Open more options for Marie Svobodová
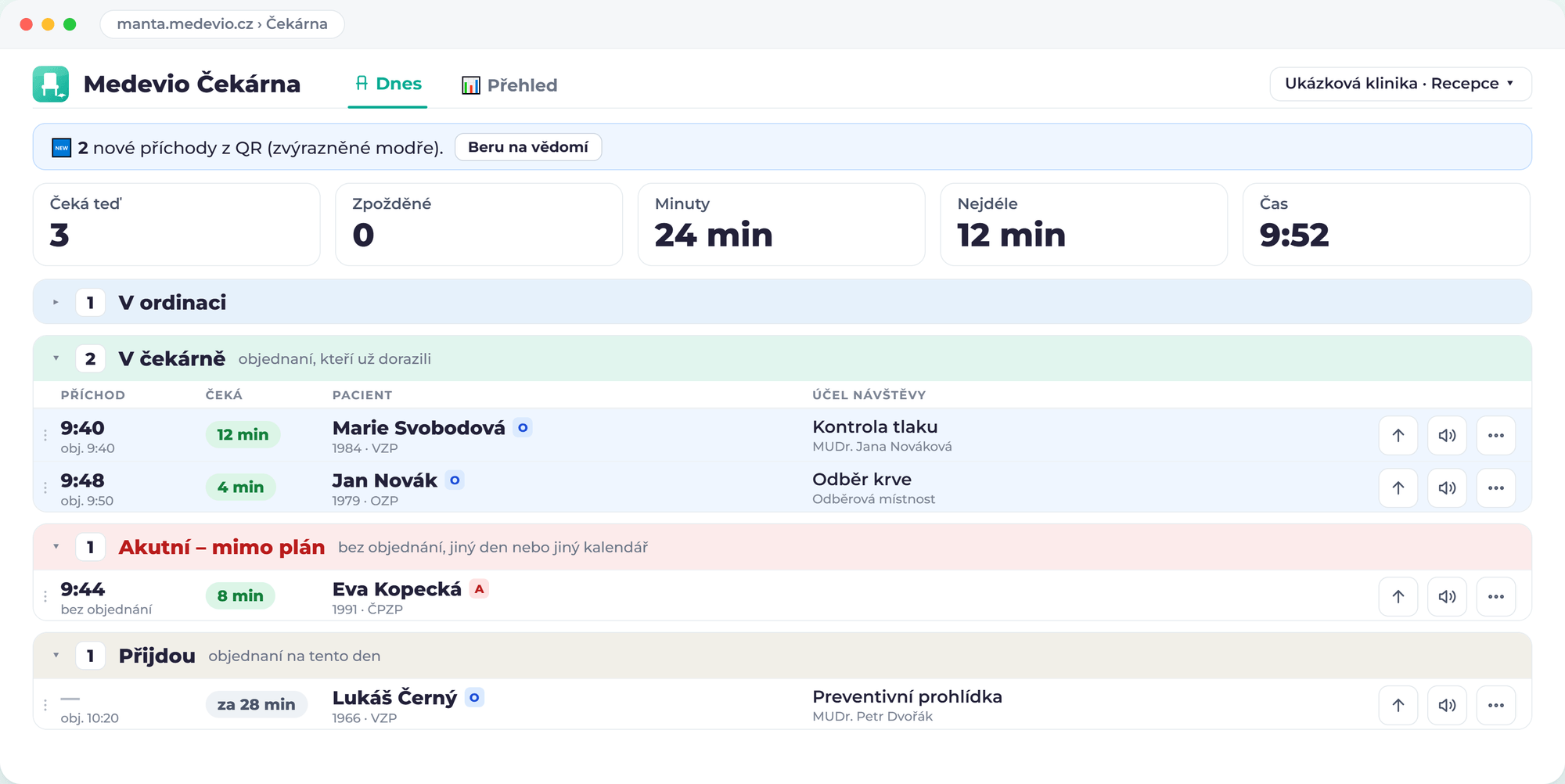 click(x=1496, y=436)
